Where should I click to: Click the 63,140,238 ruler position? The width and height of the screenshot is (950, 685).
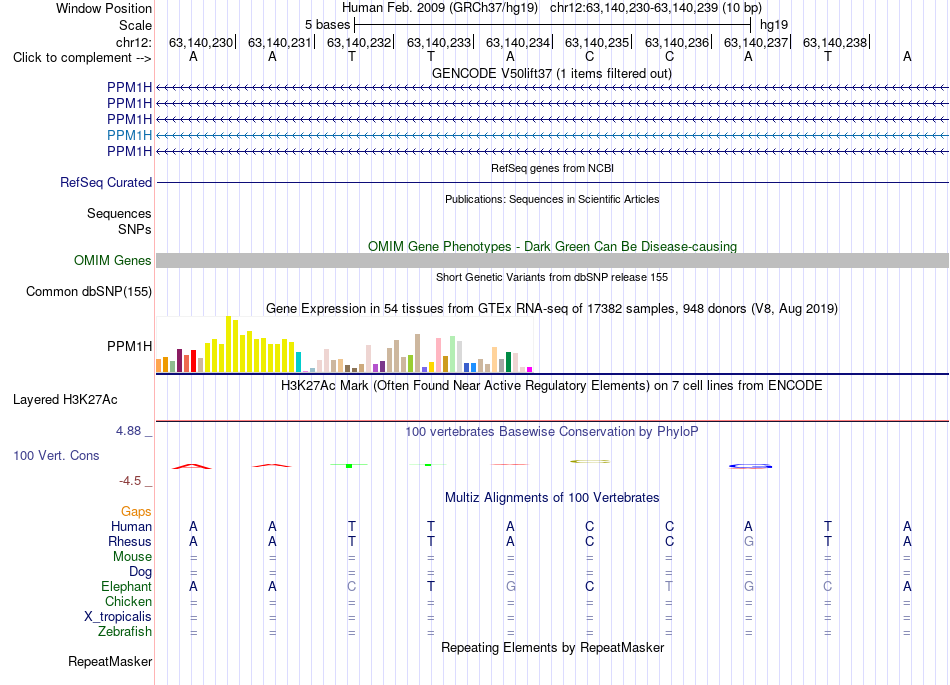pyautogui.click(x=835, y=42)
